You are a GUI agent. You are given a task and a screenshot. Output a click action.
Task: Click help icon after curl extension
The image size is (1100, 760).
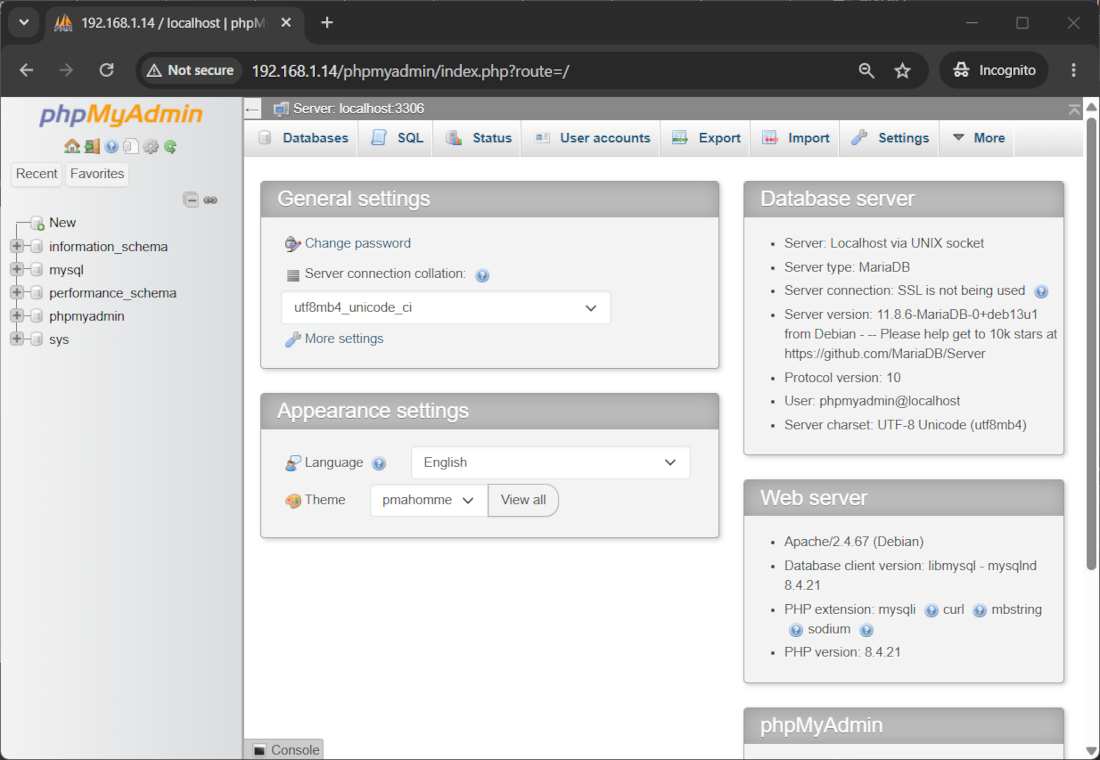(x=979, y=611)
